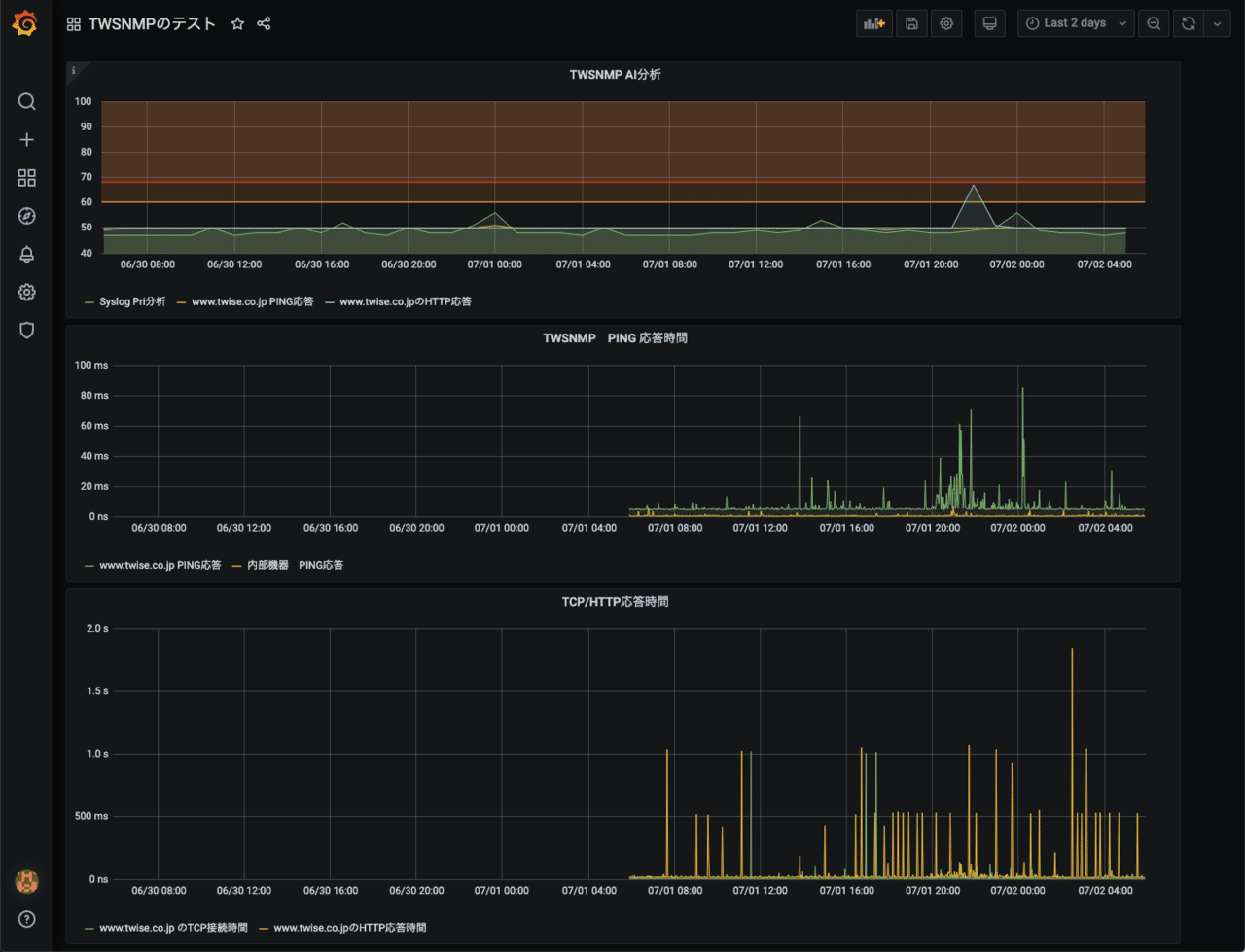
Task: Open the TCP/HTTP応答時間 panel title menu
Action: pyautogui.click(x=615, y=602)
